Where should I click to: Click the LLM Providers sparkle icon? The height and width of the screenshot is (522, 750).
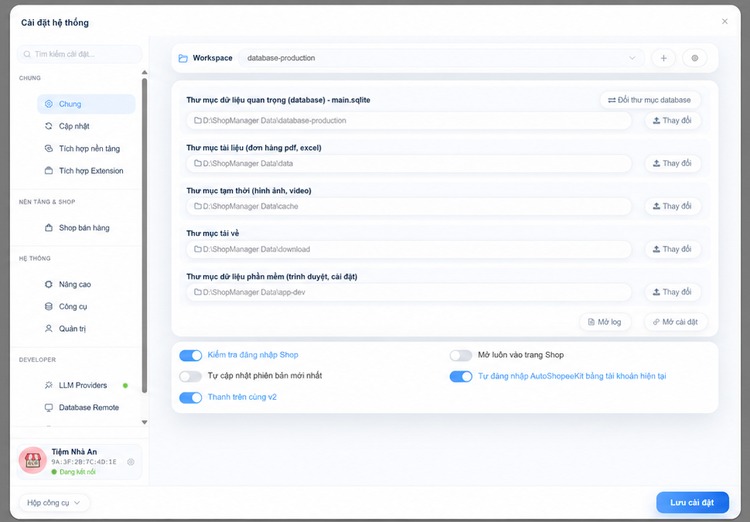point(48,385)
